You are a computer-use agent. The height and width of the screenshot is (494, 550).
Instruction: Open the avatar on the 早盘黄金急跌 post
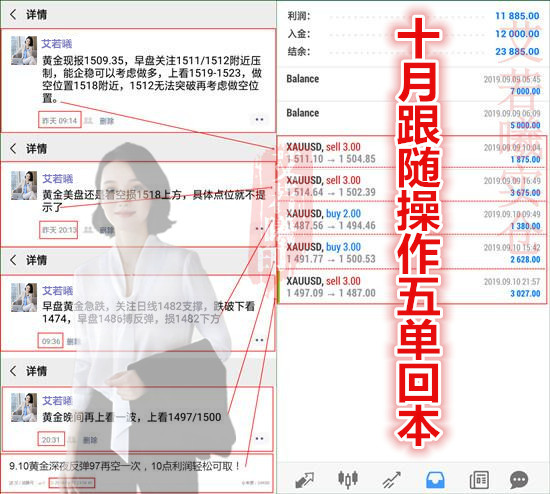(24, 298)
